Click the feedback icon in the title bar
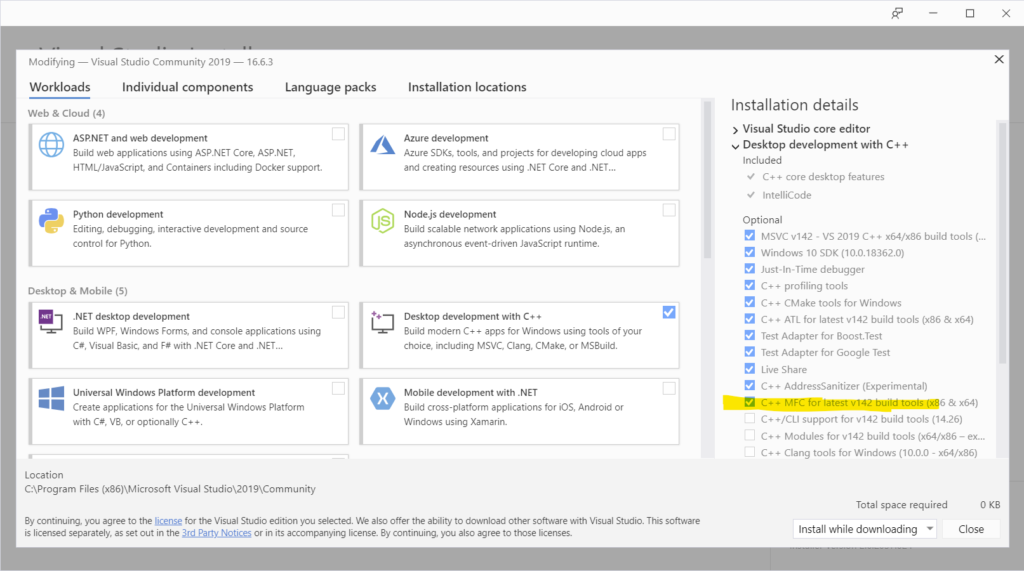 click(x=897, y=13)
